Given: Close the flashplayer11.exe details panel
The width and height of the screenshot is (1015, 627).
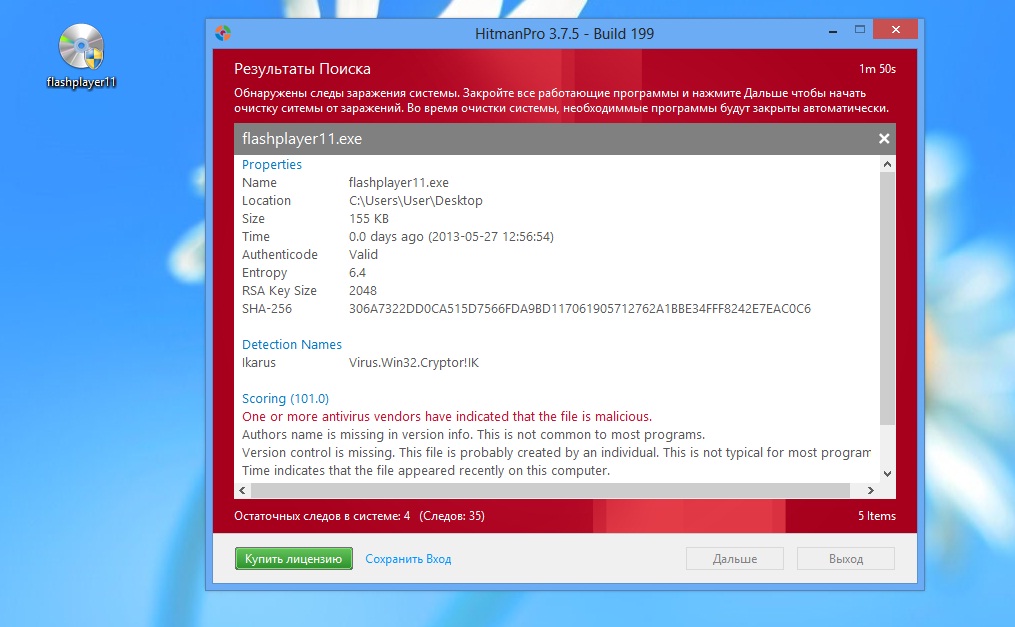Looking at the screenshot, I should click(884, 138).
